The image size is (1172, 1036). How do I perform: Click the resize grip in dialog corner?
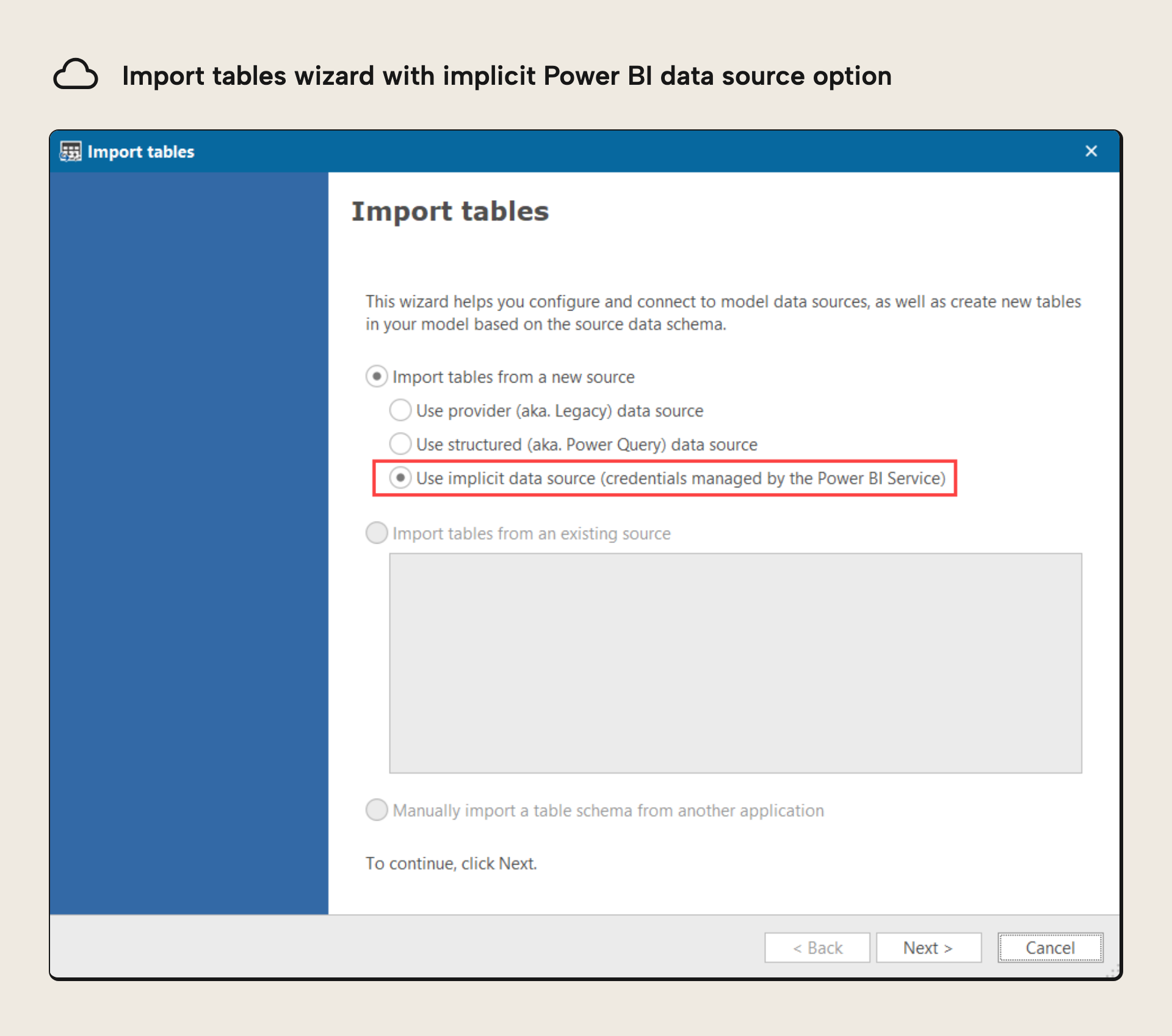pyautogui.click(x=1113, y=971)
